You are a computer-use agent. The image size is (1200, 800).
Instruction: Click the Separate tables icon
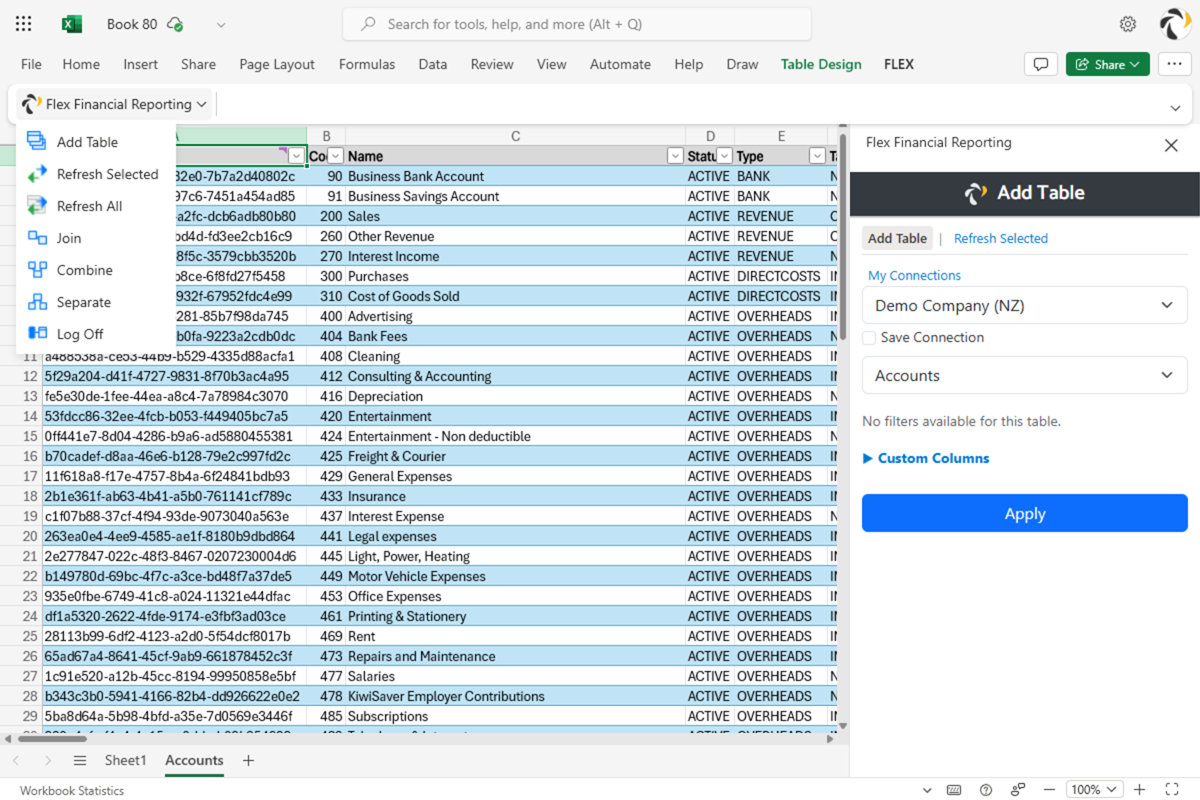(36, 302)
